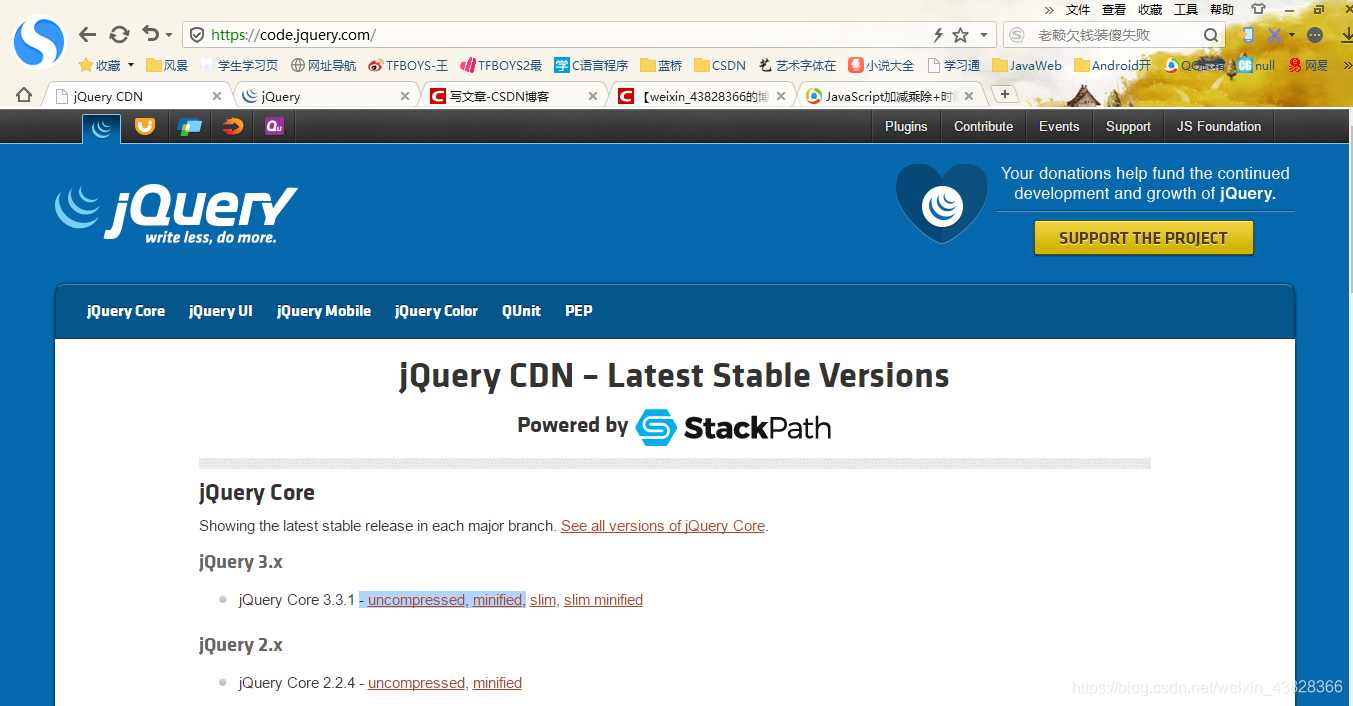
Task: Click the jQuery Mobile project icon
Action: tap(189, 127)
